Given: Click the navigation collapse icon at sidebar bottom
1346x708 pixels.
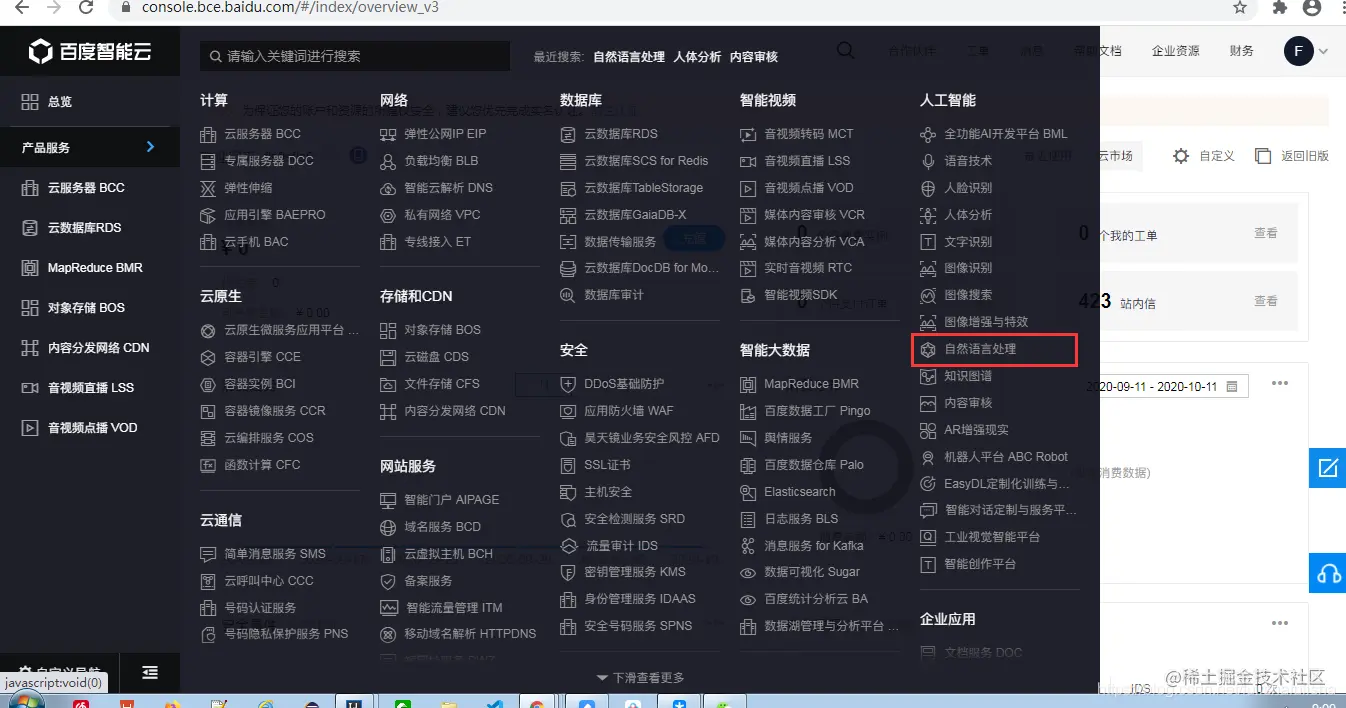Looking at the screenshot, I should tap(150, 673).
